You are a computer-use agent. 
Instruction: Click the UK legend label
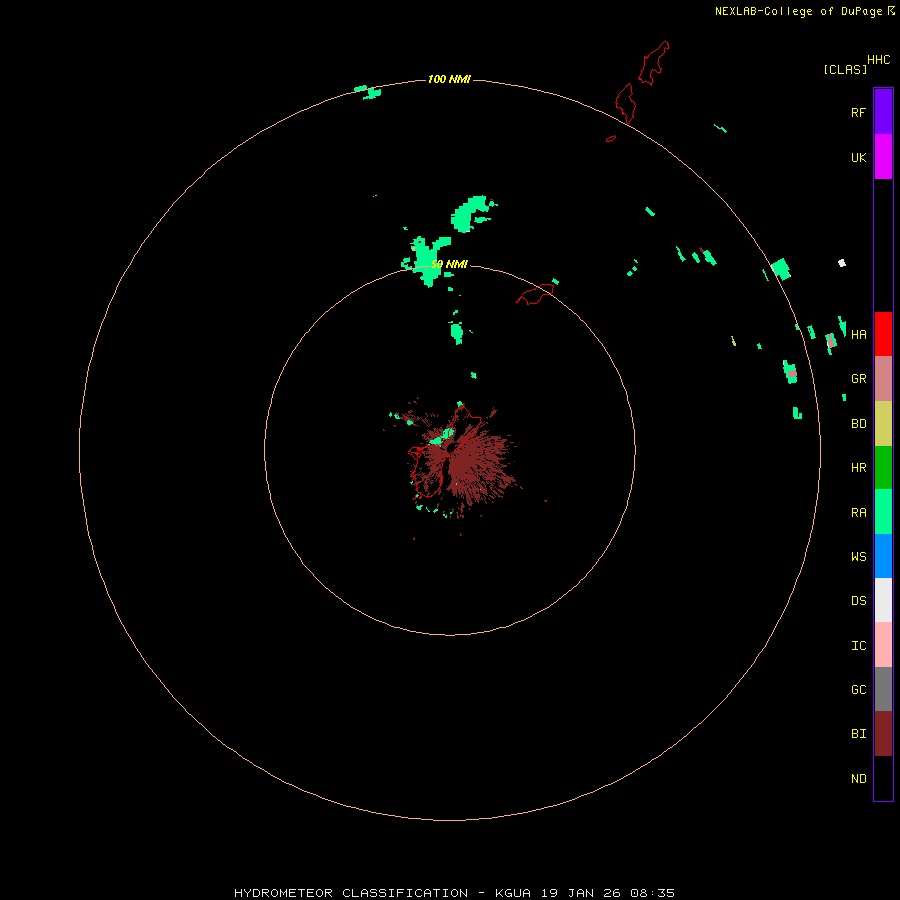click(x=858, y=157)
